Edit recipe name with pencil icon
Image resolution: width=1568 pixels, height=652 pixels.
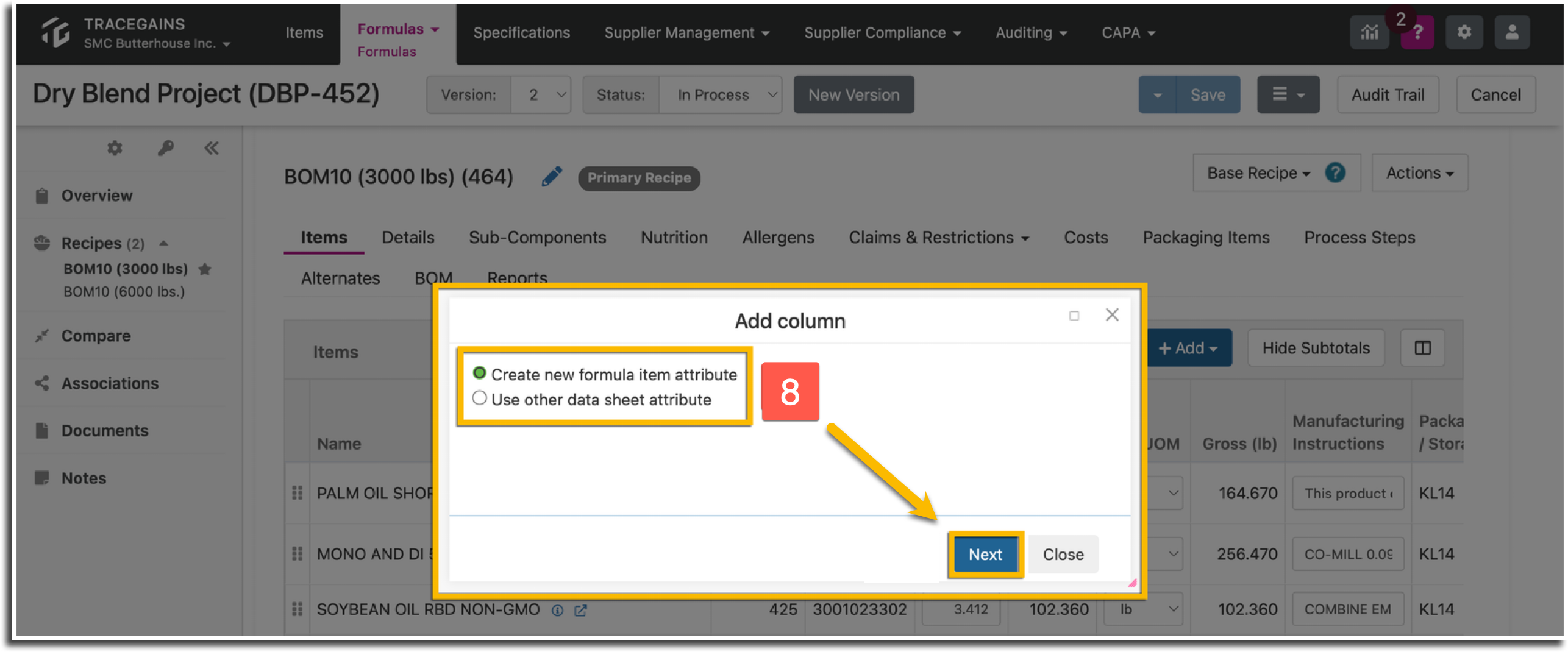pos(552,177)
